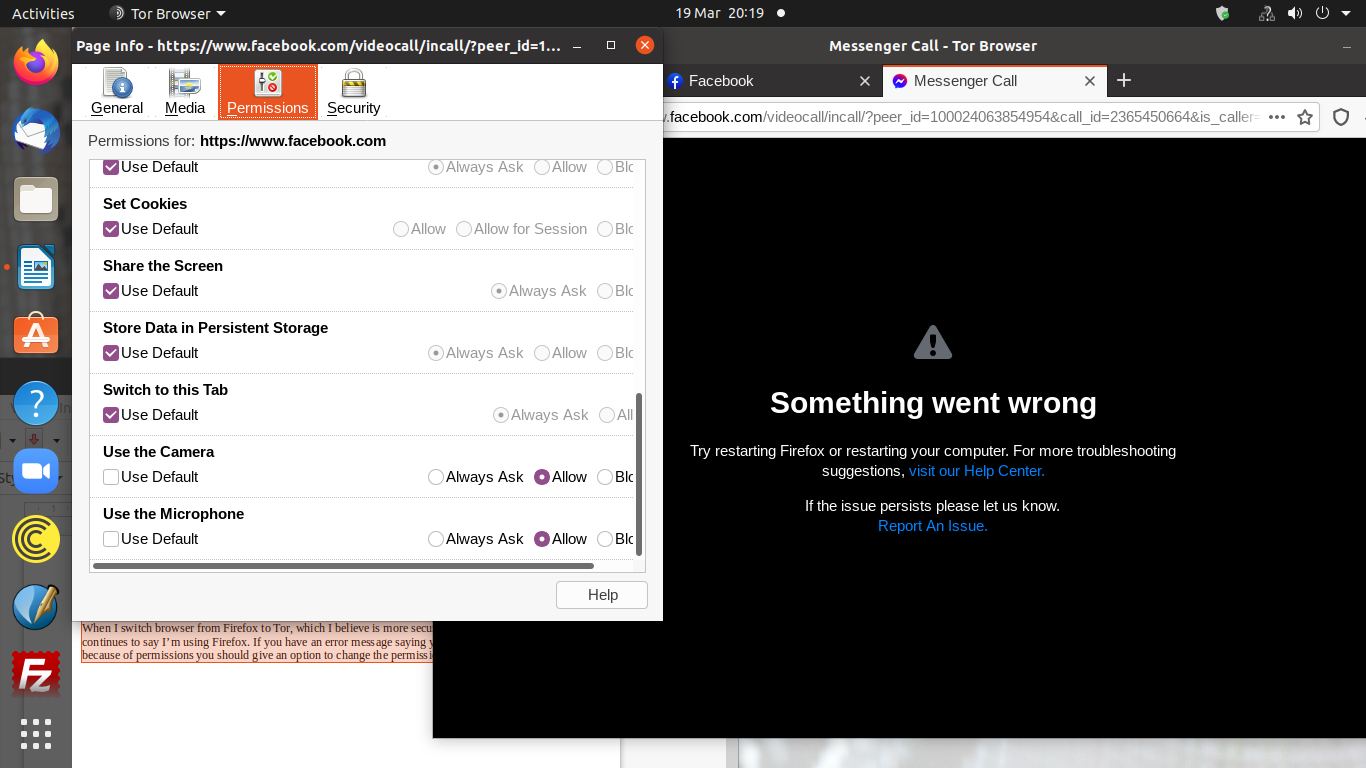Select Always Ask for Switch to this Tab
The width and height of the screenshot is (1366, 768).
tap(501, 415)
